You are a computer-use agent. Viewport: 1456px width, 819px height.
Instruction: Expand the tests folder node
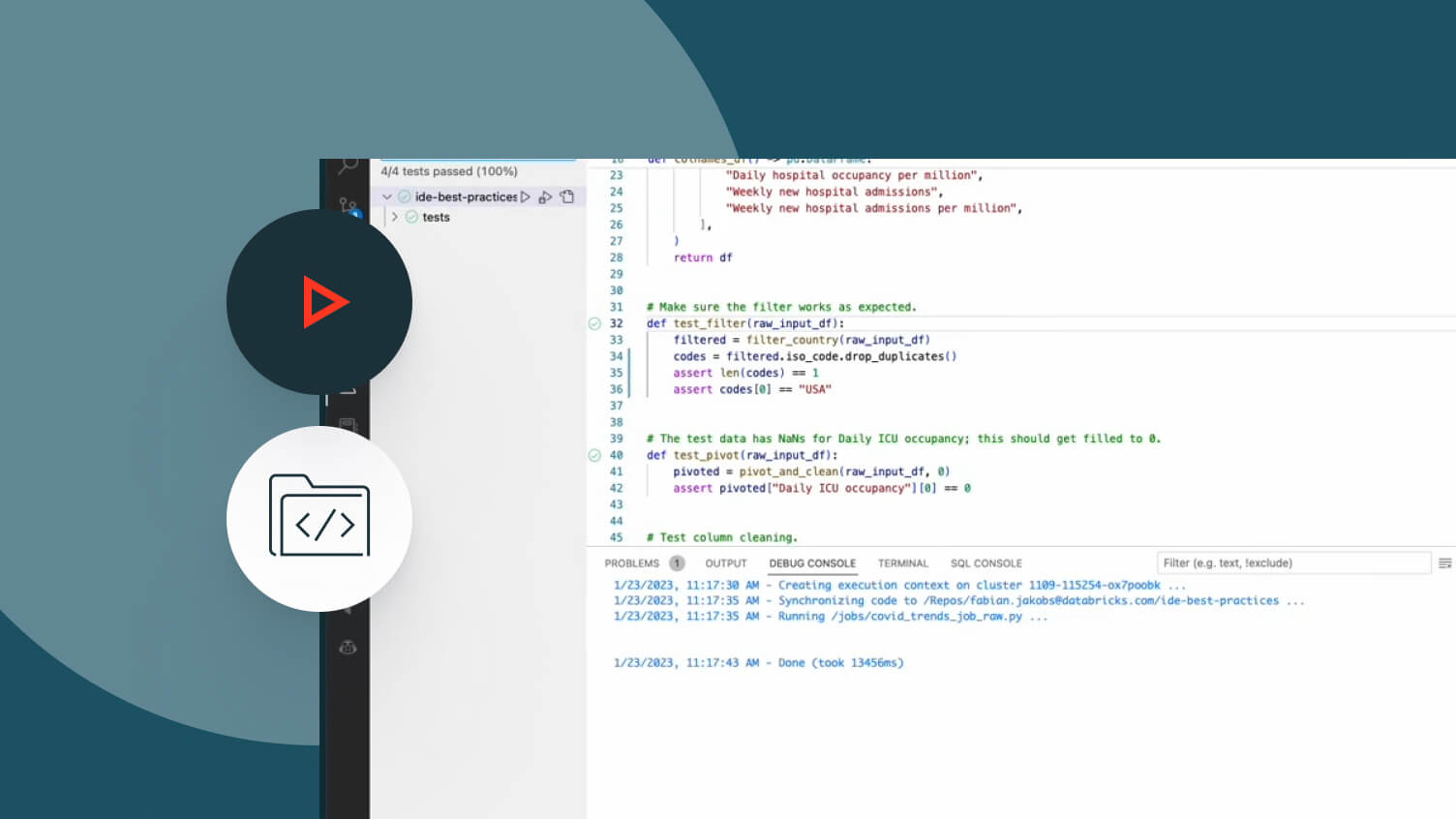pos(395,217)
